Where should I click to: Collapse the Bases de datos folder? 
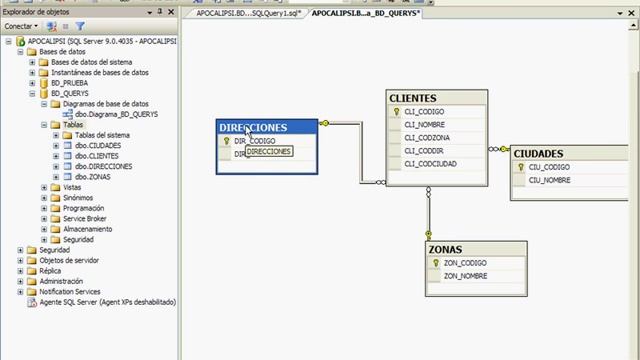[20, 52]
